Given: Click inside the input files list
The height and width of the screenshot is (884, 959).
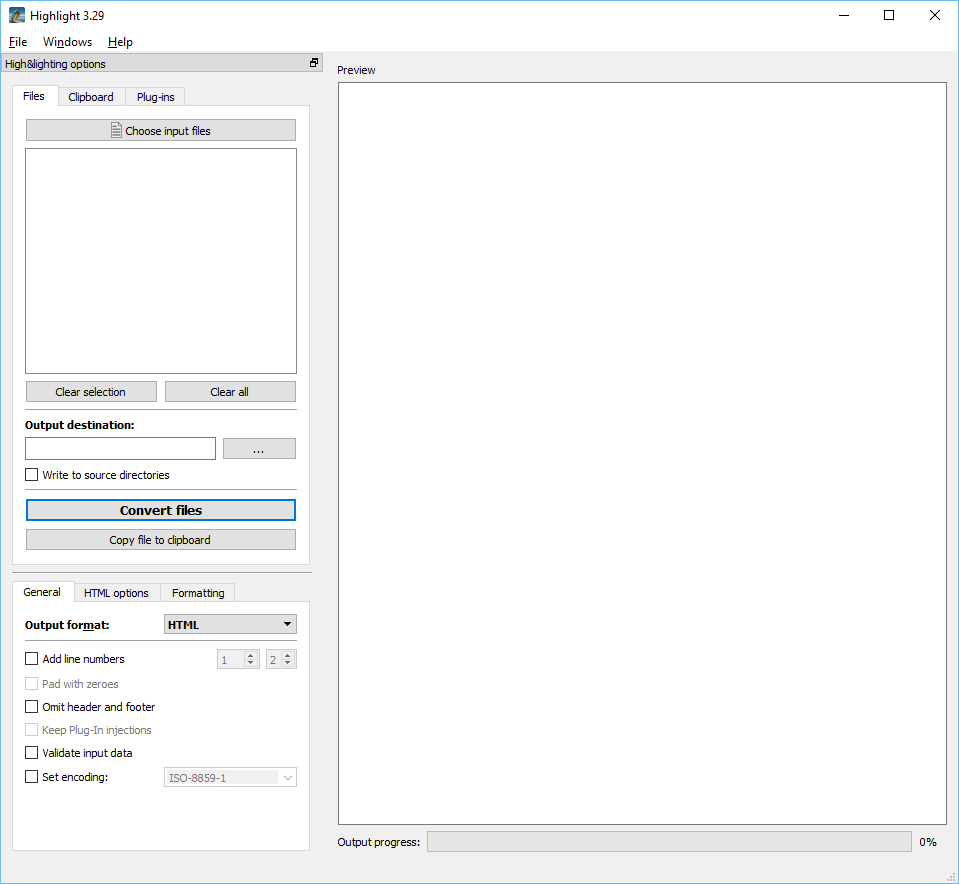Looking at the screenshot, I should tap(161, 261).
